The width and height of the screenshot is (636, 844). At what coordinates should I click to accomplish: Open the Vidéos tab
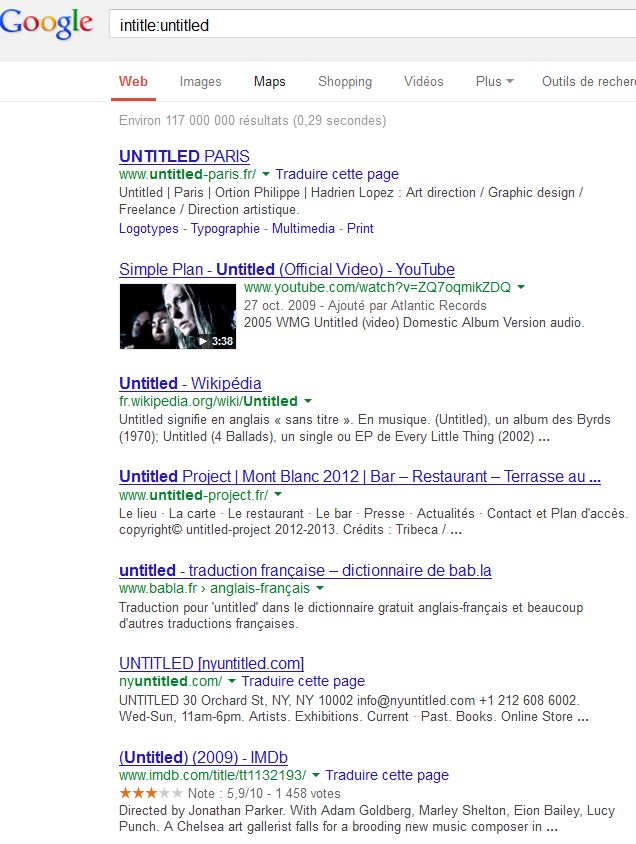pos(423,82)
